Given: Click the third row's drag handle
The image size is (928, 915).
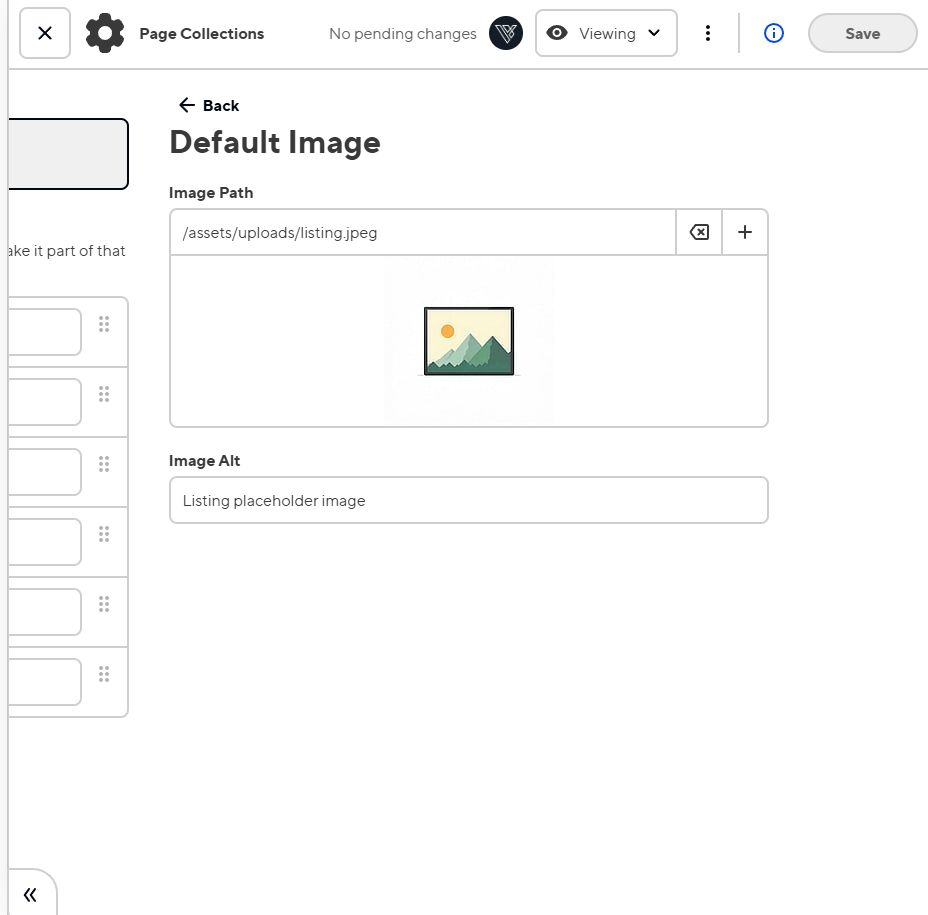Looking at the screenshot, I should [x=104, y=464].
